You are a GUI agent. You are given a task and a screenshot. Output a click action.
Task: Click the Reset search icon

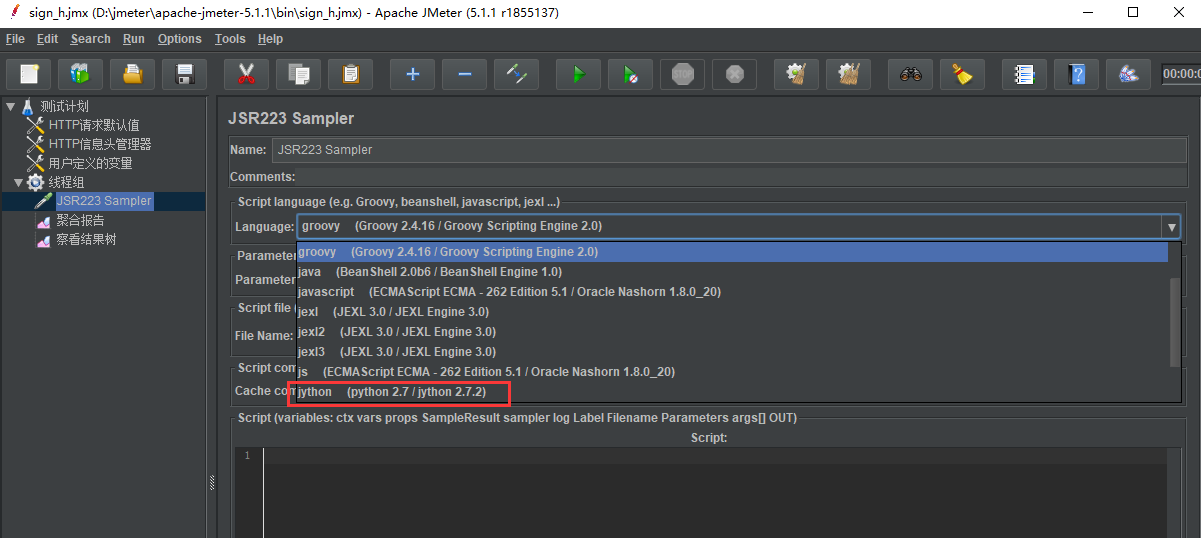[x=962, y=74]
